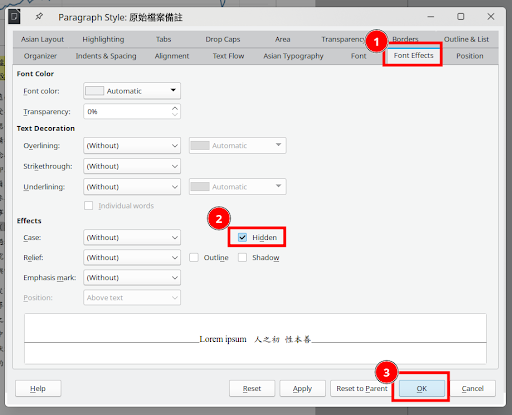Switch to the Asian Typography tab
512x415 pixels.
(293, 56)
